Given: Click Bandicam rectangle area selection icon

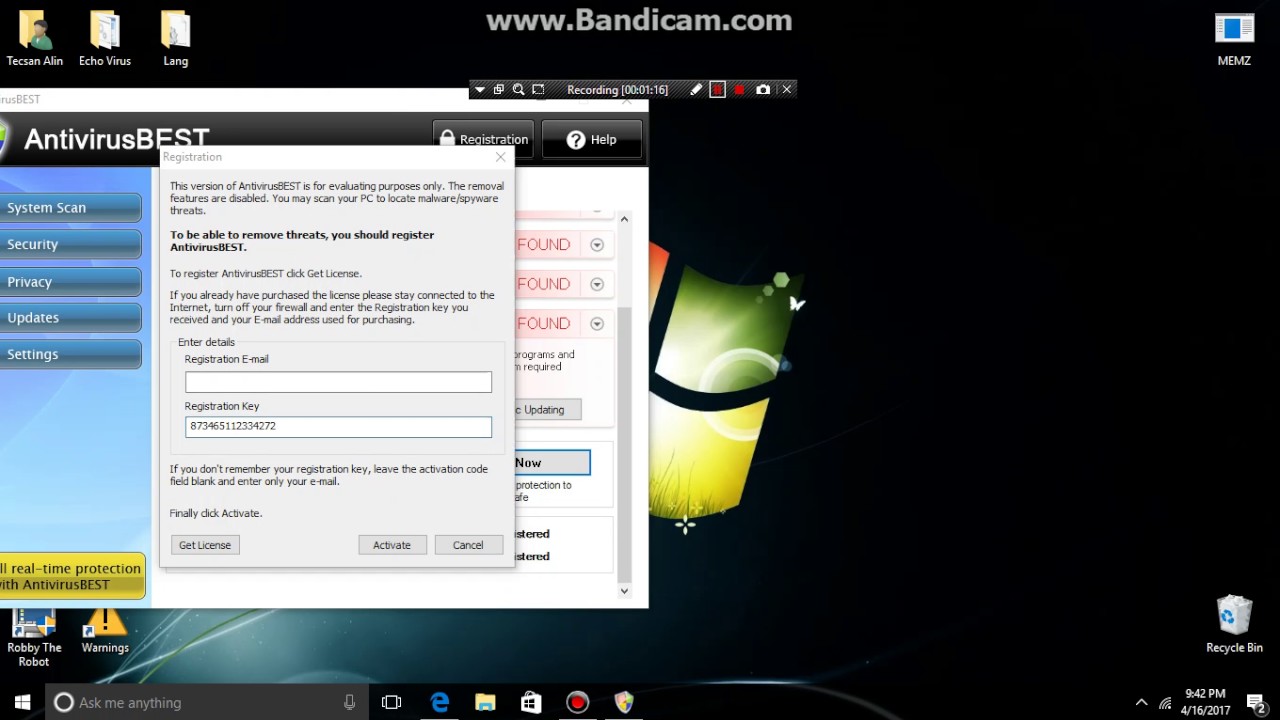Looking at the screenshot, I should [538, 90].
